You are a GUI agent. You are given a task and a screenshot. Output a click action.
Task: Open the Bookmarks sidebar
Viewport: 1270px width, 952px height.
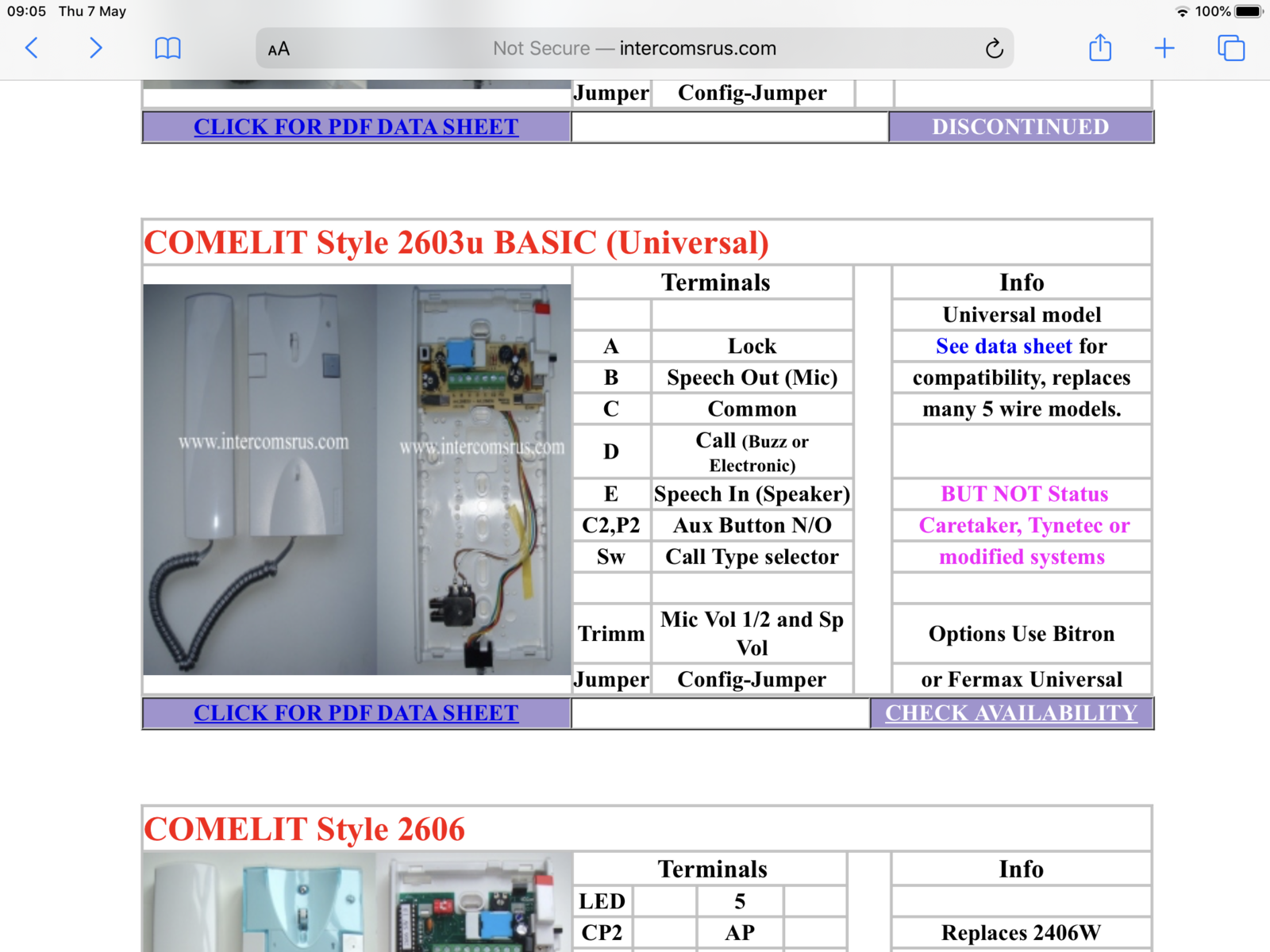click(x=167, y=48)
